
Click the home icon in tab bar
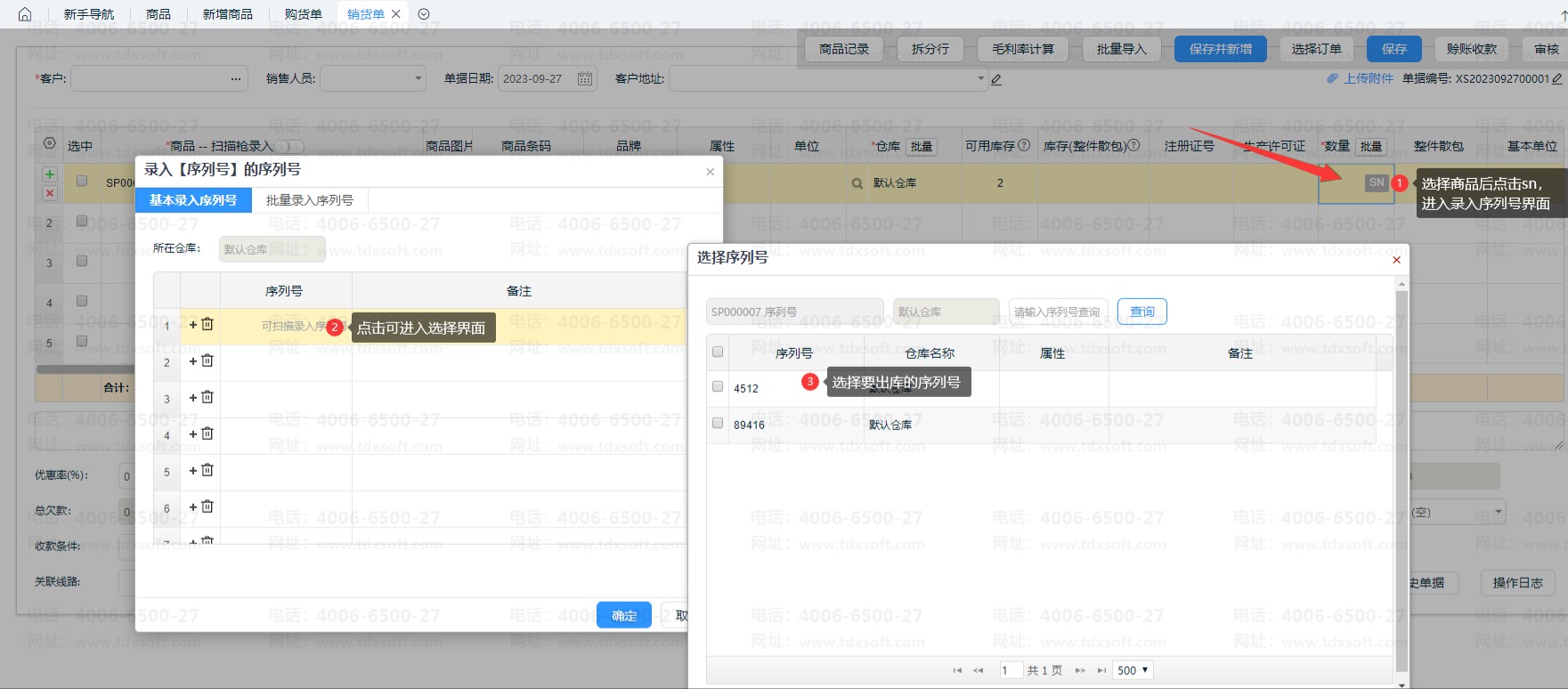(x=25, y=14)
